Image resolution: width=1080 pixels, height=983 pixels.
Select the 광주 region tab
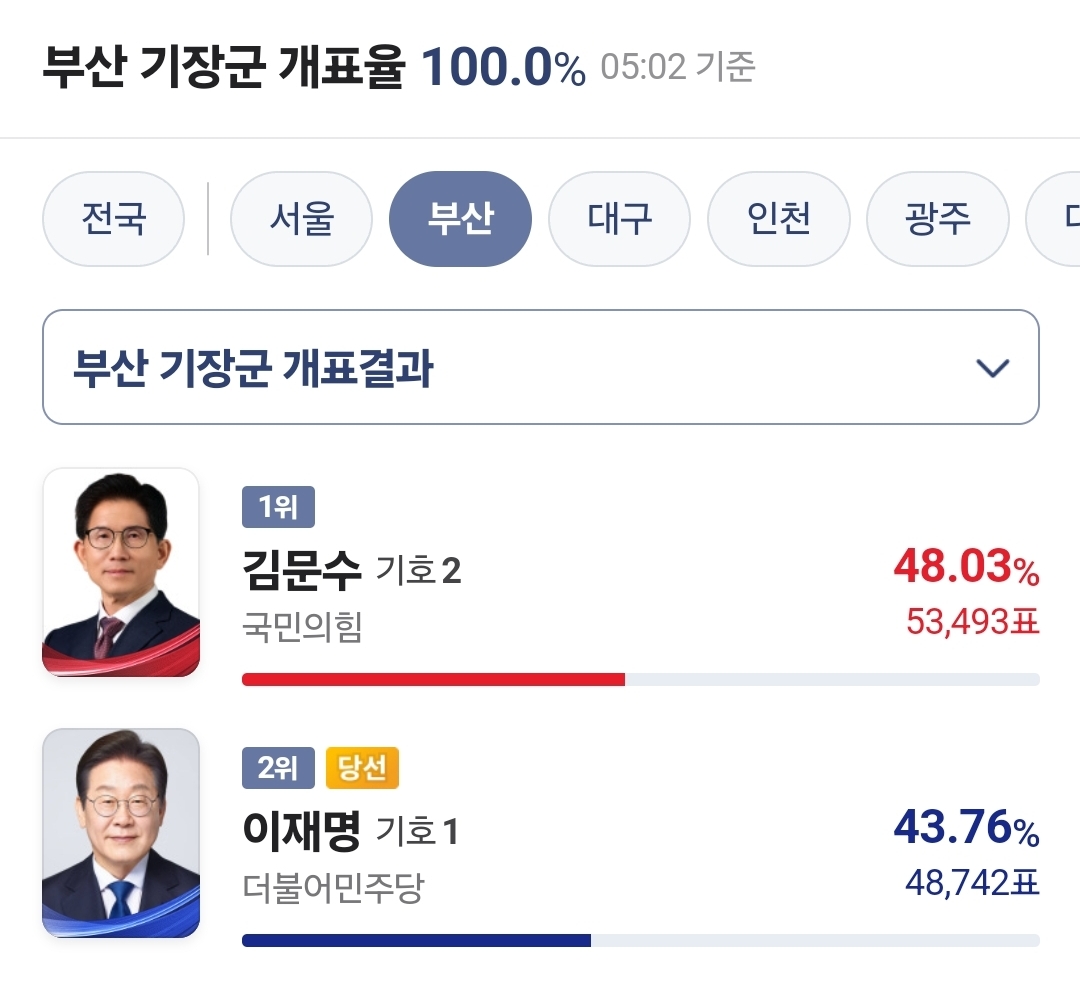pos(937,219)
